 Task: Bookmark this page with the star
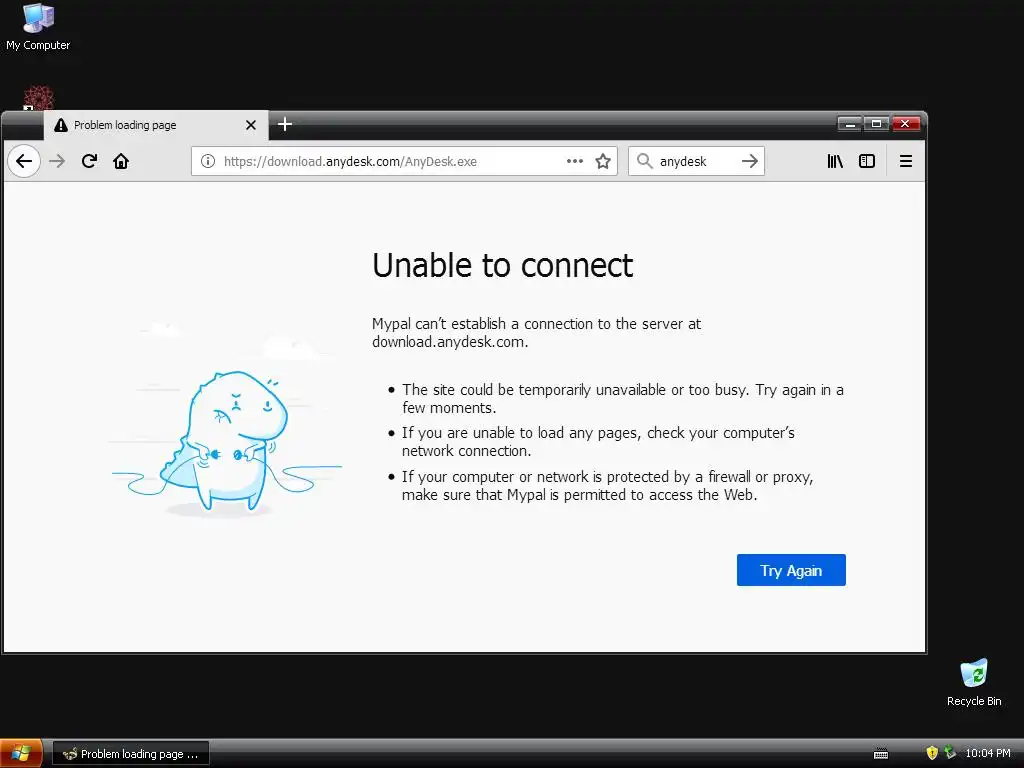(603, 161)
